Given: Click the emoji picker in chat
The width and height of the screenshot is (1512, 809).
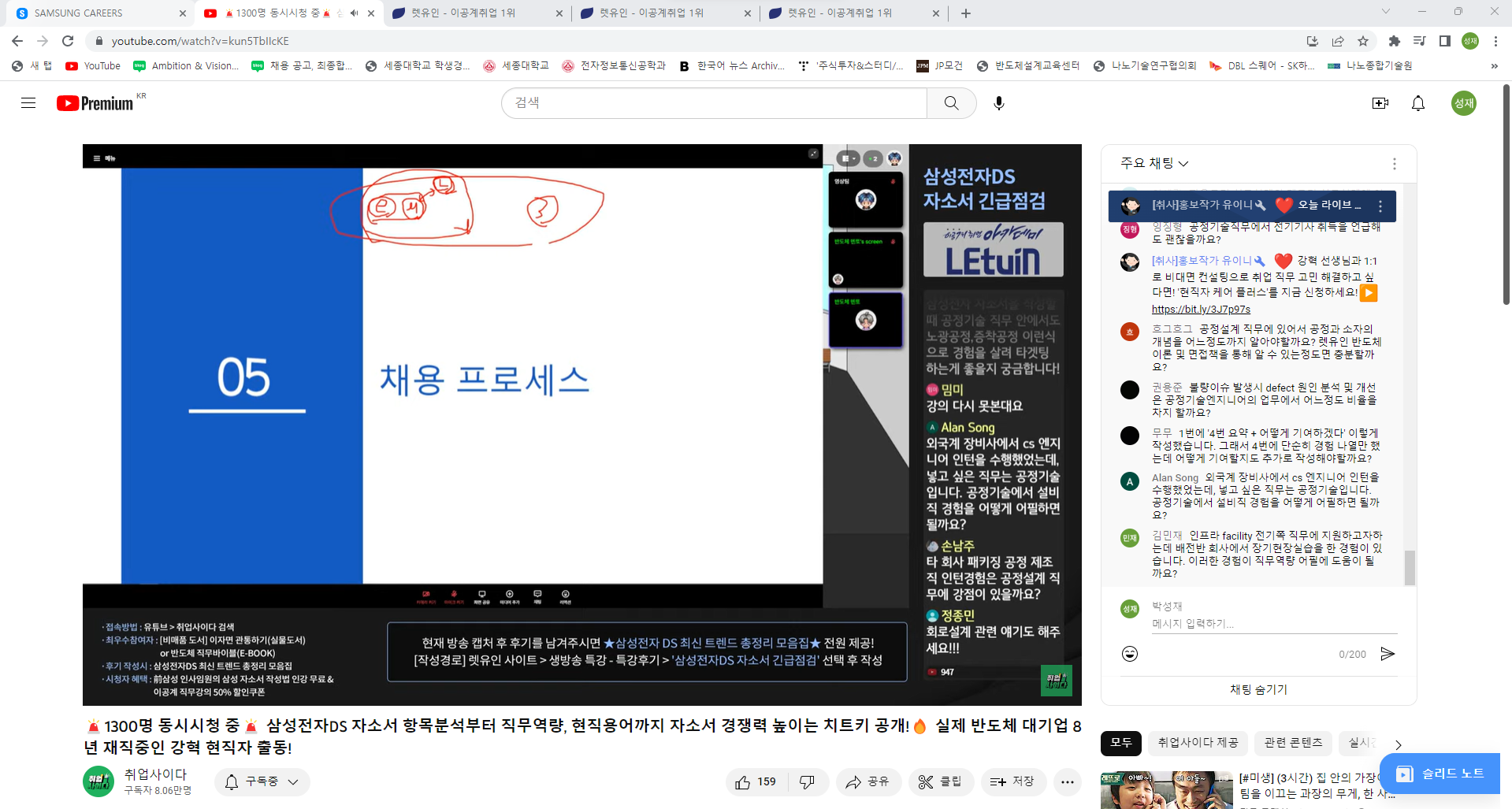Looking at the screenshot, I should tap(1130, 654).
